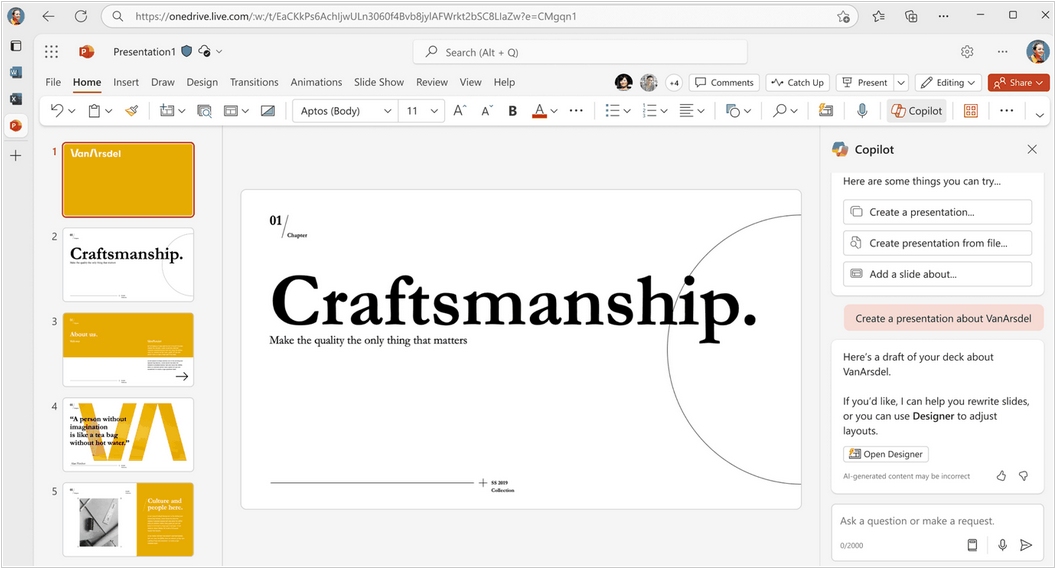The image size is (1055, 568).
Task: Open the app launcher waffle icon
Action: coord(52,52)
